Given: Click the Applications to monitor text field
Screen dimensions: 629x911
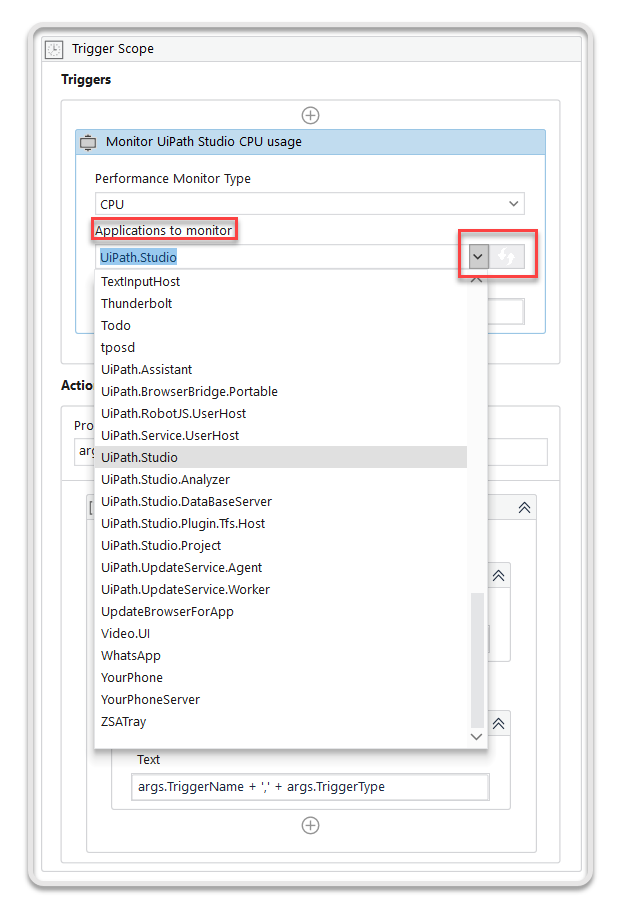Looking at the screenshot, I should point(282,257).
